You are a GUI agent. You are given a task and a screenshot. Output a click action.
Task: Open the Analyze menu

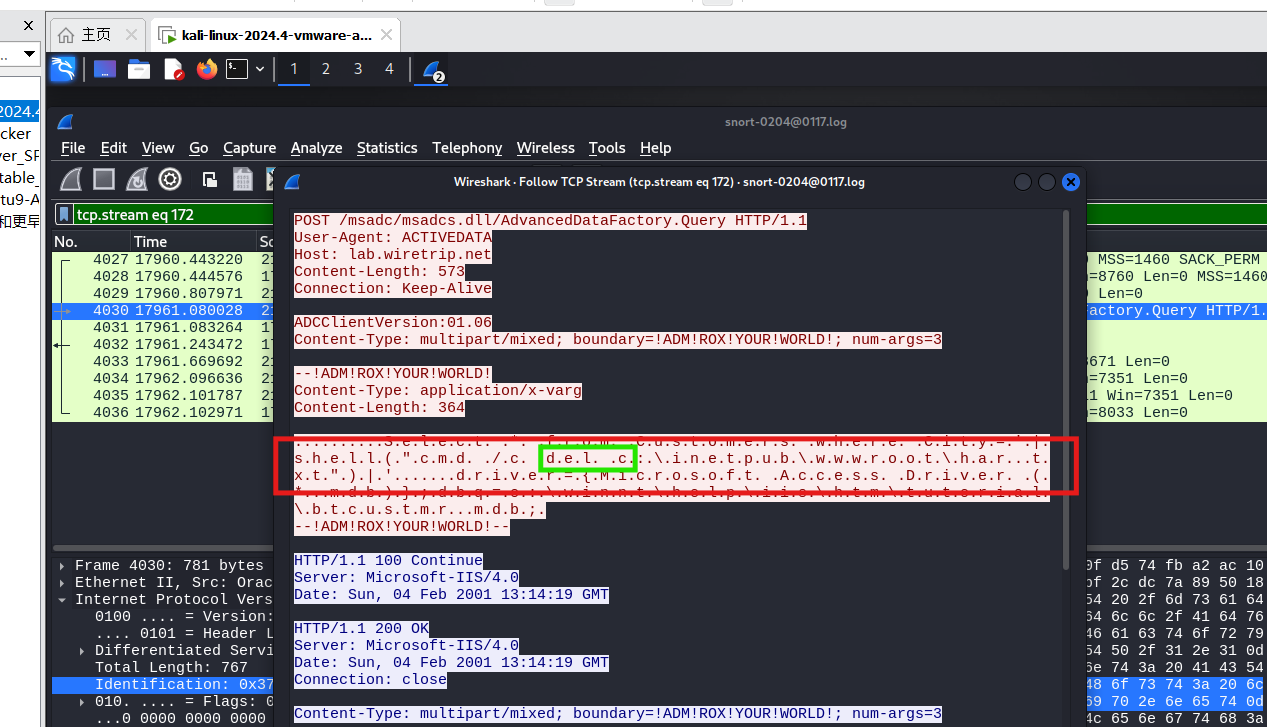coord(316,148)
